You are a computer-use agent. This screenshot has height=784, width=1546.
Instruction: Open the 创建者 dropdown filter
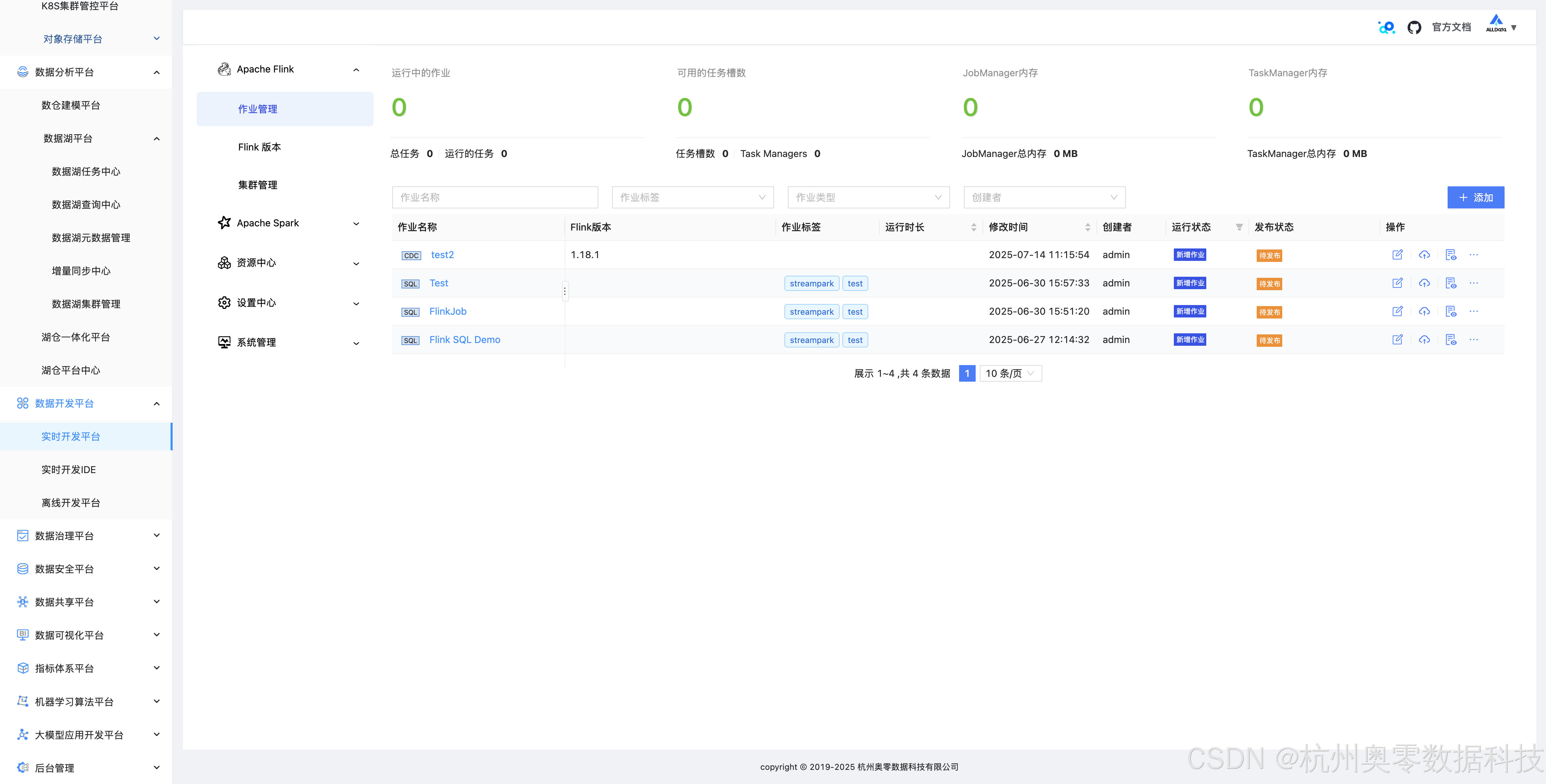[x=1044, y=197]
